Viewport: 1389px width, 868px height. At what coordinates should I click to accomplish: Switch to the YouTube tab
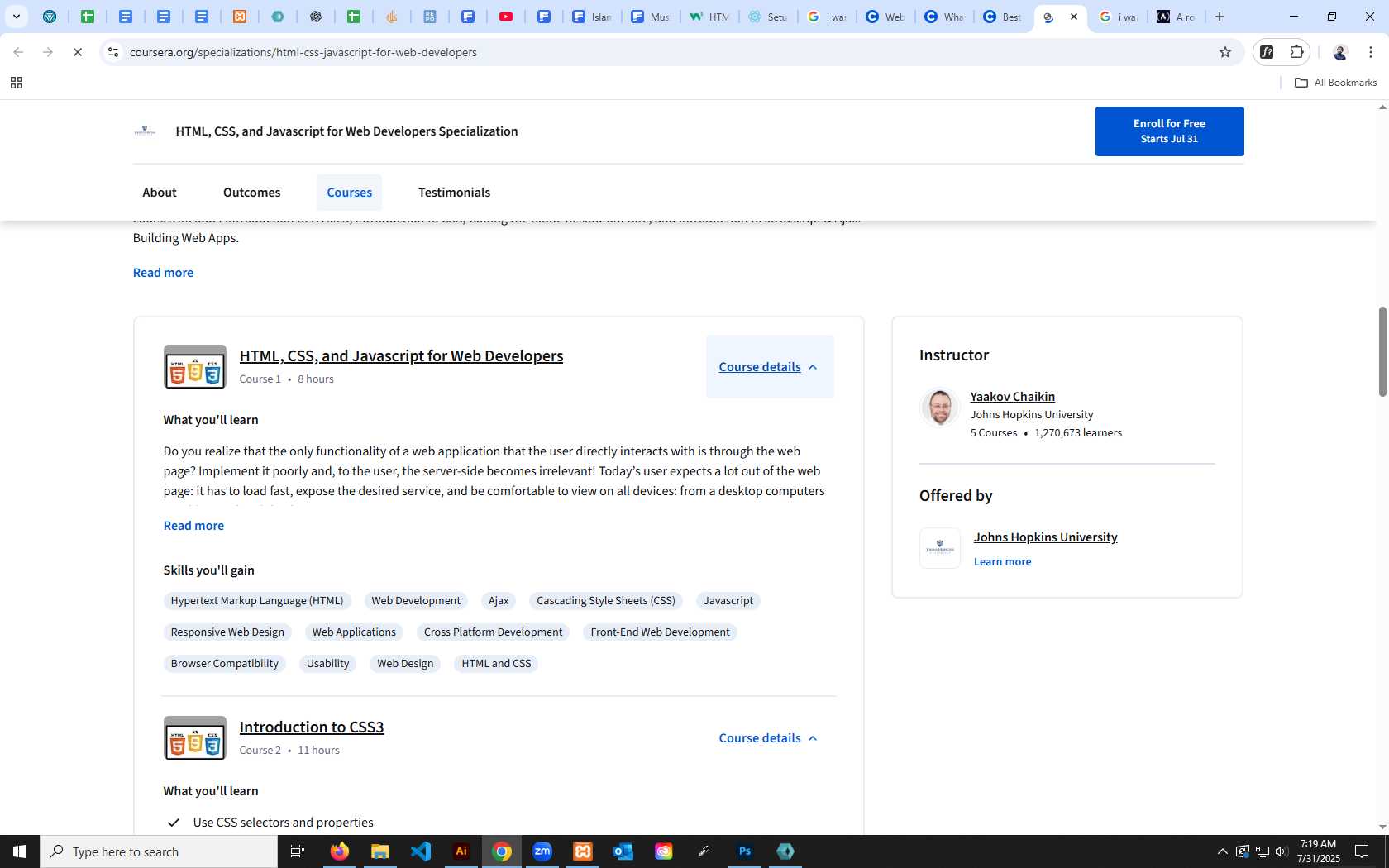[x=506, y=17]
